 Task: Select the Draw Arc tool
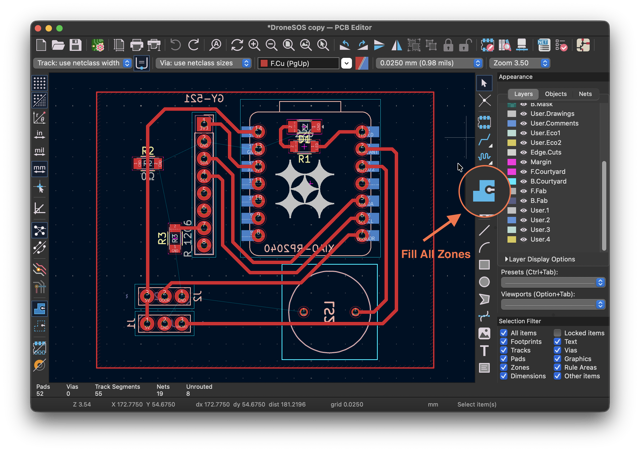click(484, 247)
